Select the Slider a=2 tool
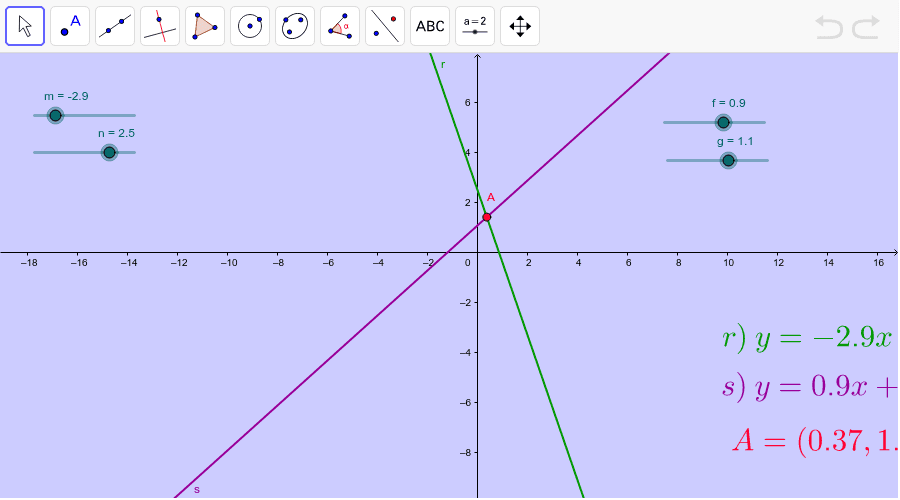900x500 pixels. tap(475, 26)
